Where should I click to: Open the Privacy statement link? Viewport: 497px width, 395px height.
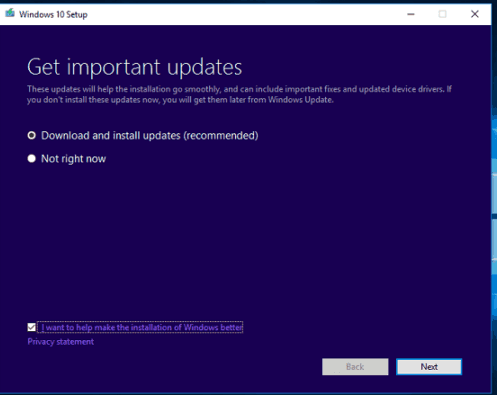click(60, 342)
